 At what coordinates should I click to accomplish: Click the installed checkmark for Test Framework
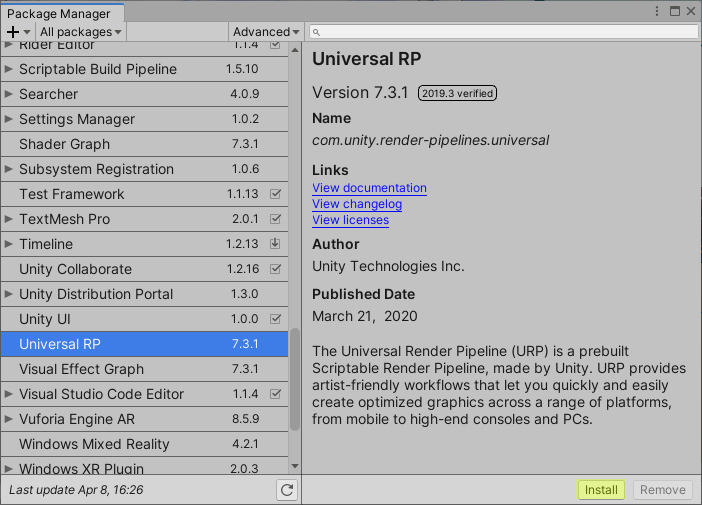coord(275,194)
